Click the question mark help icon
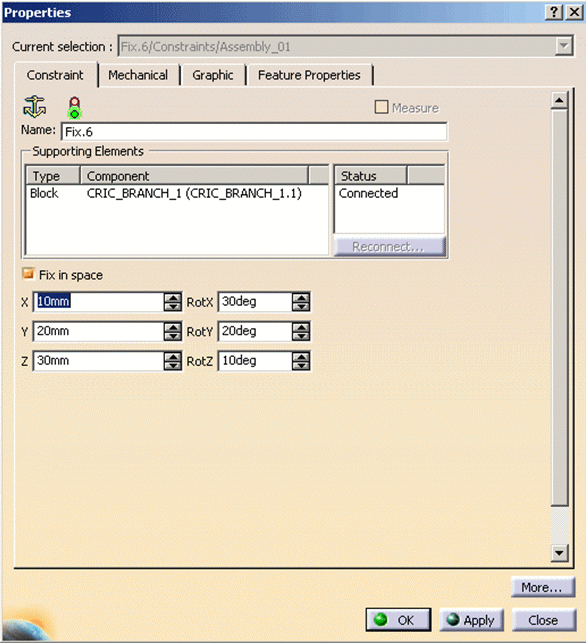586x644 pixels. (x=554, y=12)
